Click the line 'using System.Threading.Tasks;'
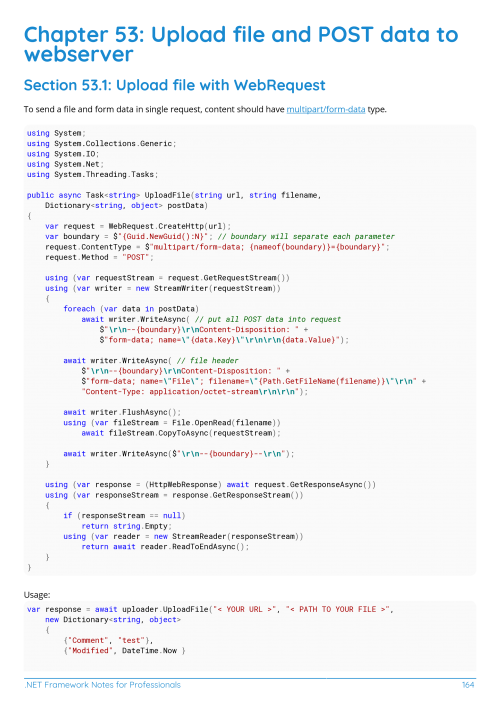The height and width of the screenshot is (707, 500). 92,174
